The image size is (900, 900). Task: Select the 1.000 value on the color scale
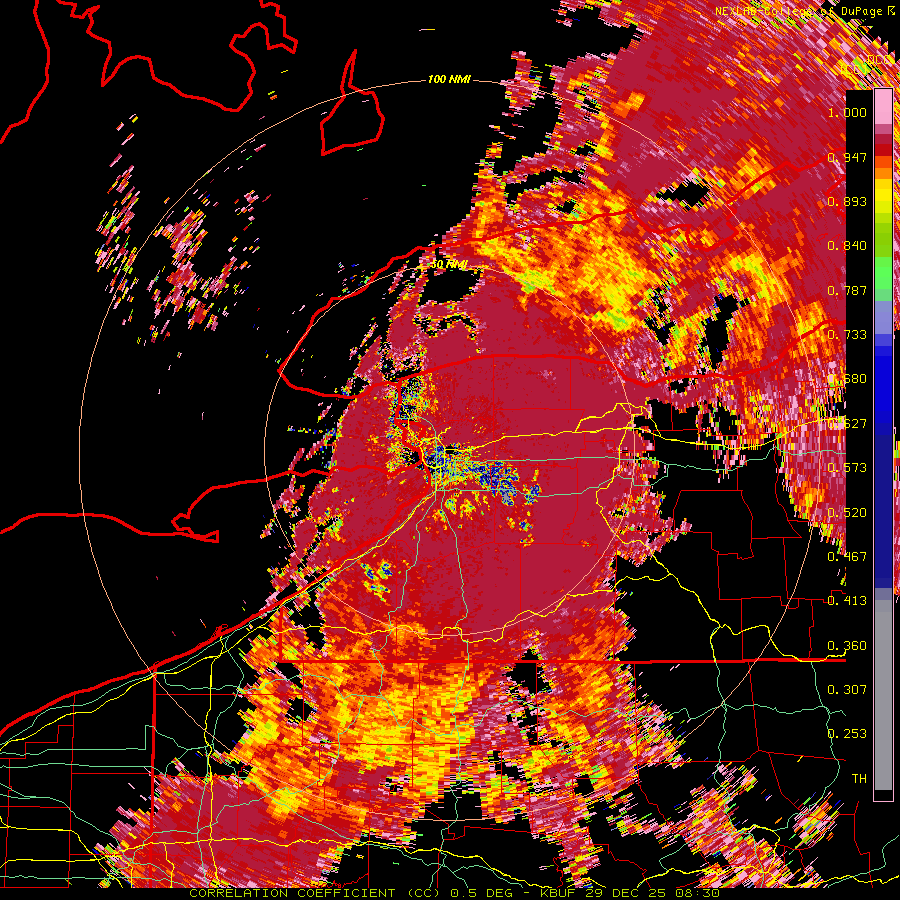click(847, 112)
